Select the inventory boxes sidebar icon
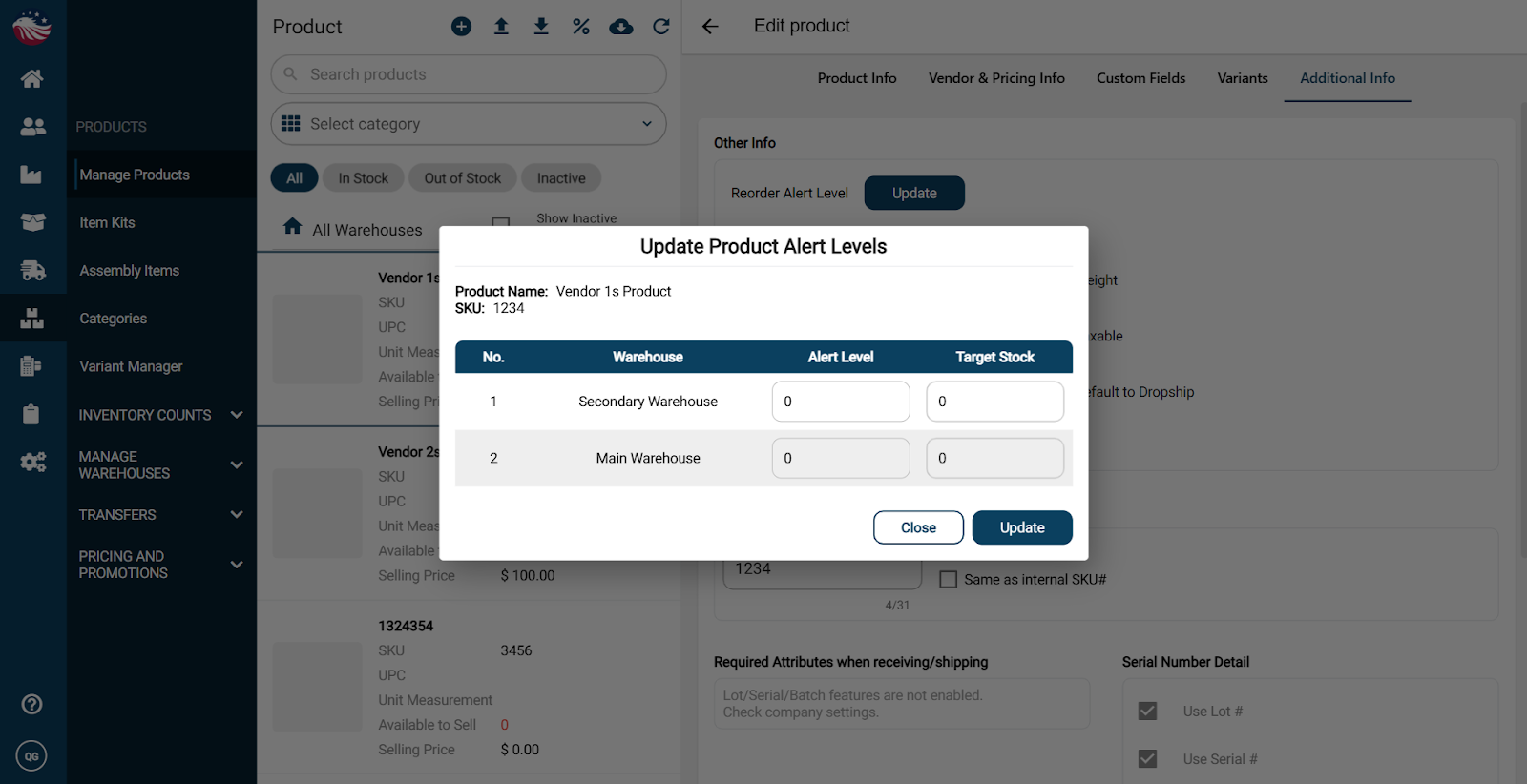This screenshot has width=1527, height=784. pos(32,318)
